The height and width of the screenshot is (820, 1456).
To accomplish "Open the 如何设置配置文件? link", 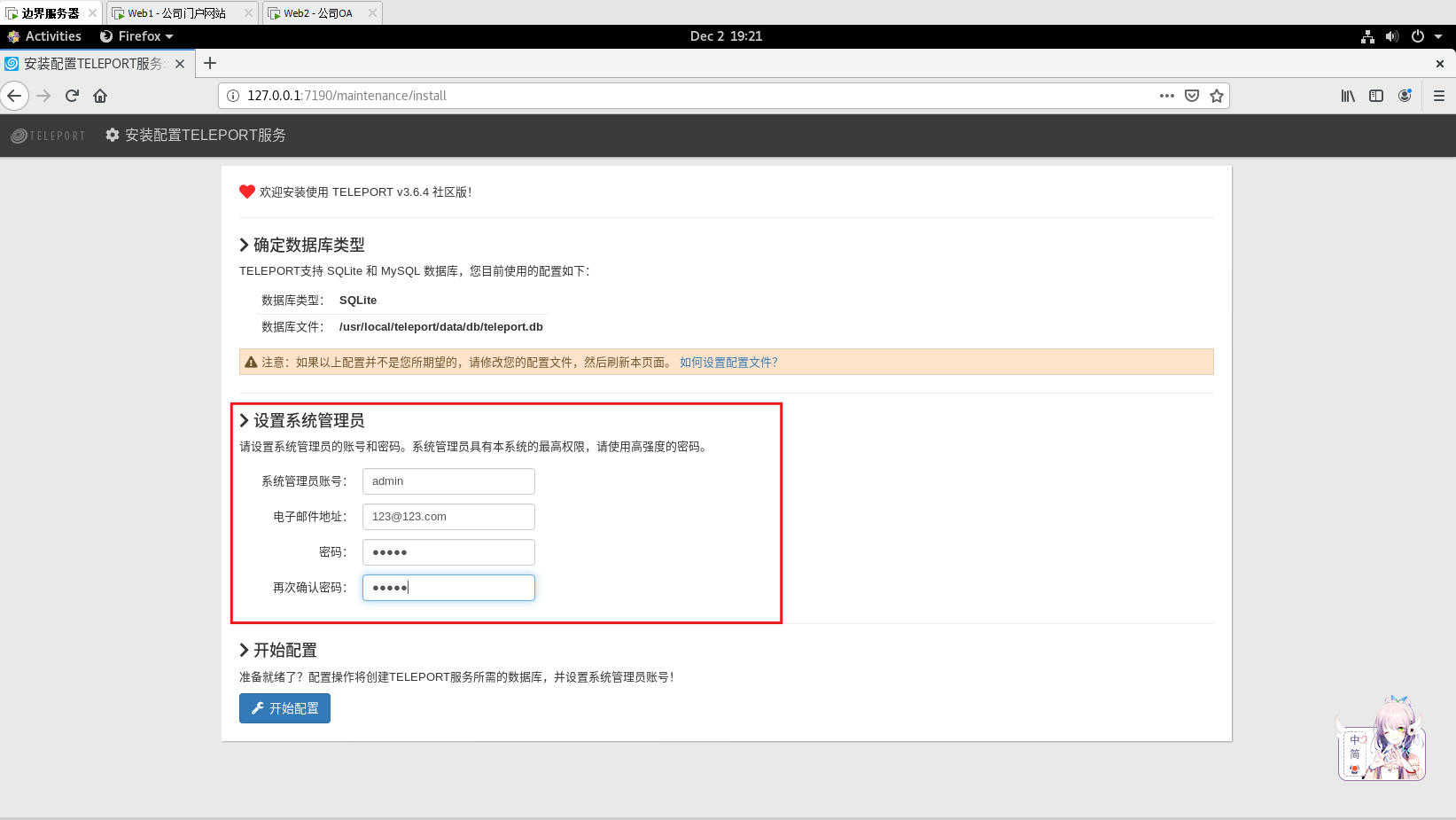I will click(x=728, y=363).
